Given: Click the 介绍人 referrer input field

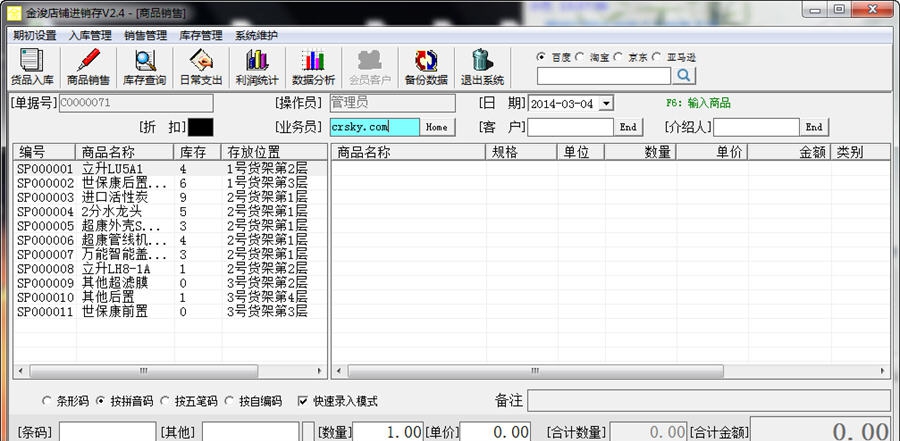Looking at the screenshot, I should pyautogui.click(x=757, y=127).
